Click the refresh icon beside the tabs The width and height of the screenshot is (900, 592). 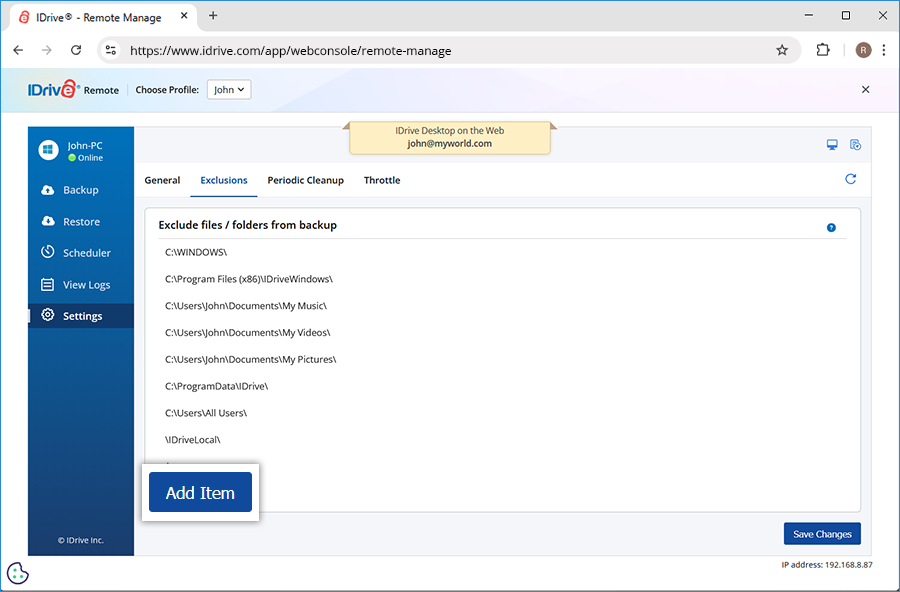coord(851,179)
